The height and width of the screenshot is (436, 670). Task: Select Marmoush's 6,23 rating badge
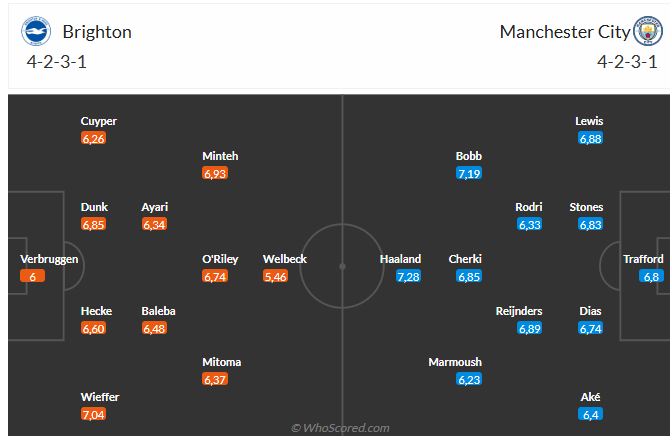[469, 379]
